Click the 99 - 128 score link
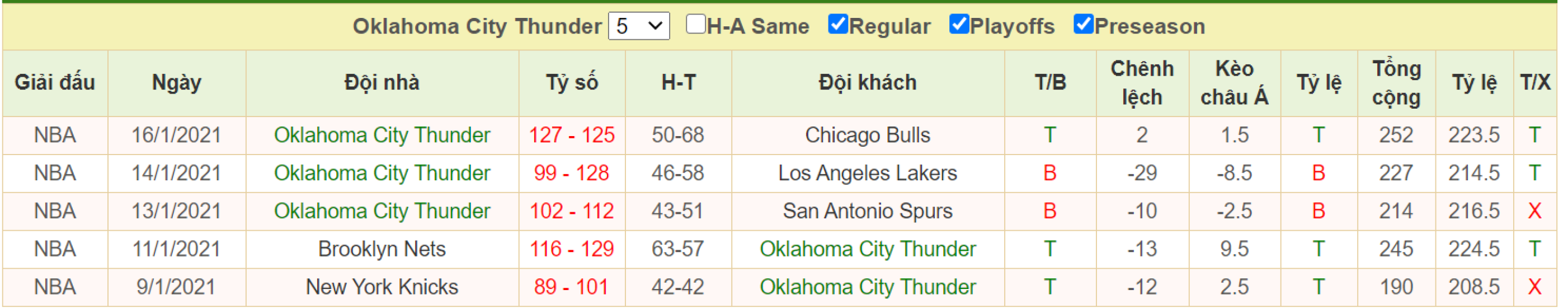This screenshot has height=308, width=1568. pos(572,173)
